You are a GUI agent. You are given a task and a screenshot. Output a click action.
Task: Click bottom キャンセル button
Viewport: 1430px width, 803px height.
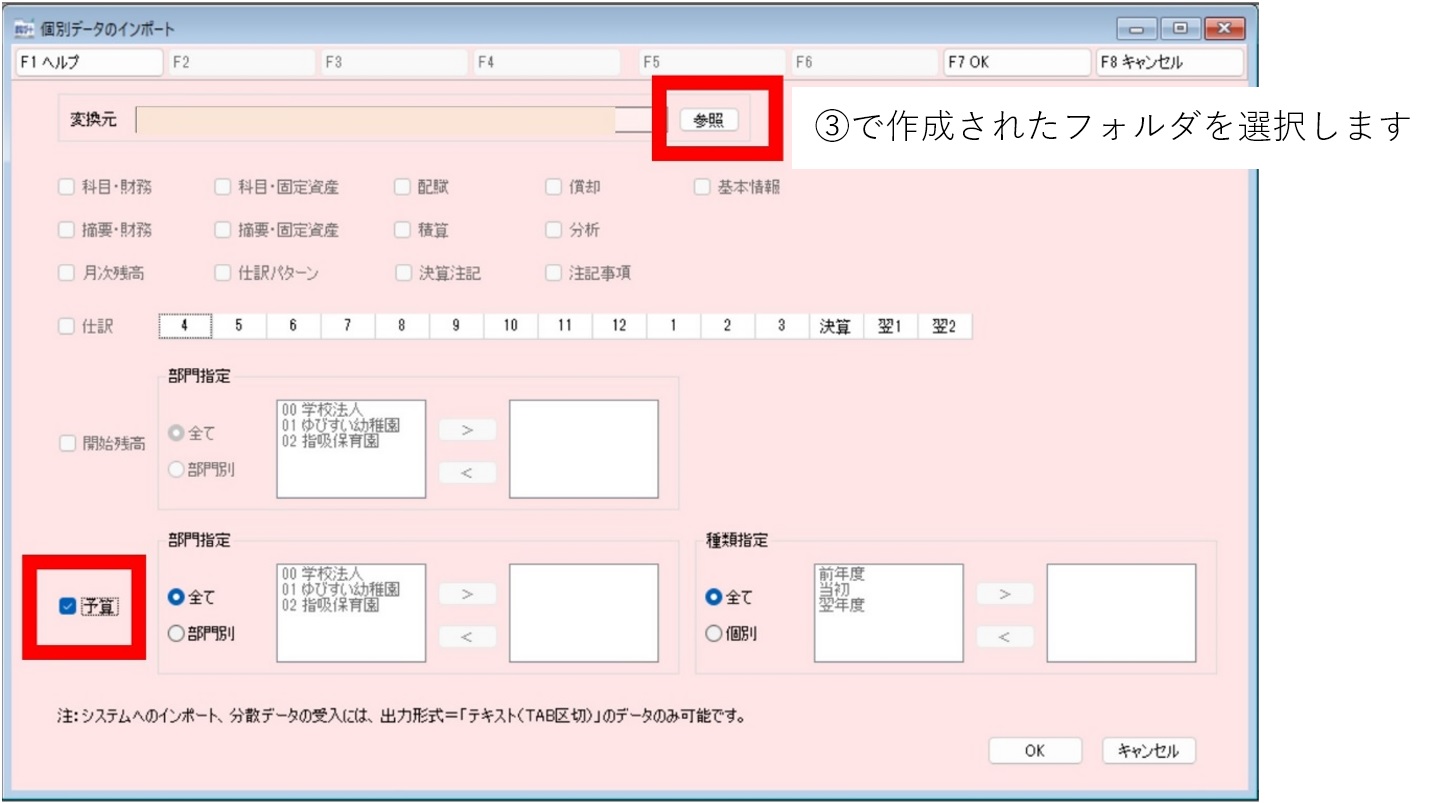point(1148,751)
